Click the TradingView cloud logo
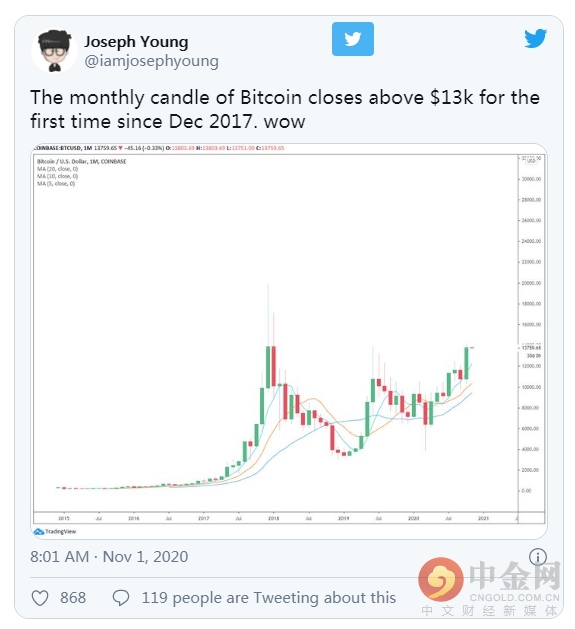The width and height of the screenshot is (575, 629). 39,532
